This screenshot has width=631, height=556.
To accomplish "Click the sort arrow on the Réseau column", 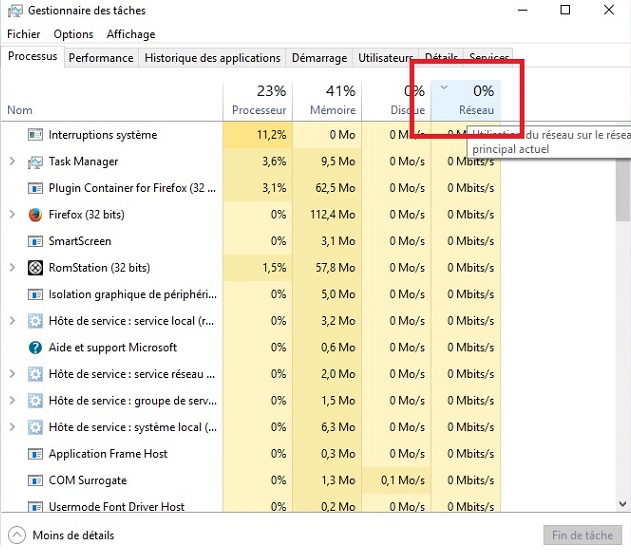I will point(444,87).
